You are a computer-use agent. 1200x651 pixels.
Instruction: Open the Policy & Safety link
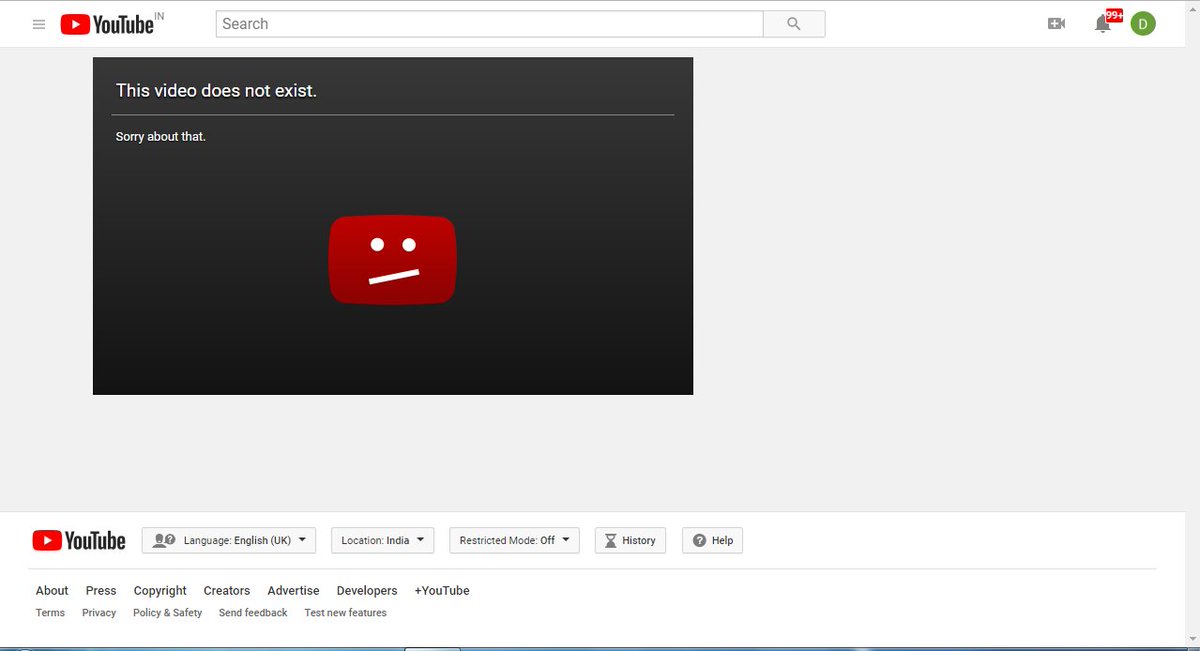[x=168, y=613]
